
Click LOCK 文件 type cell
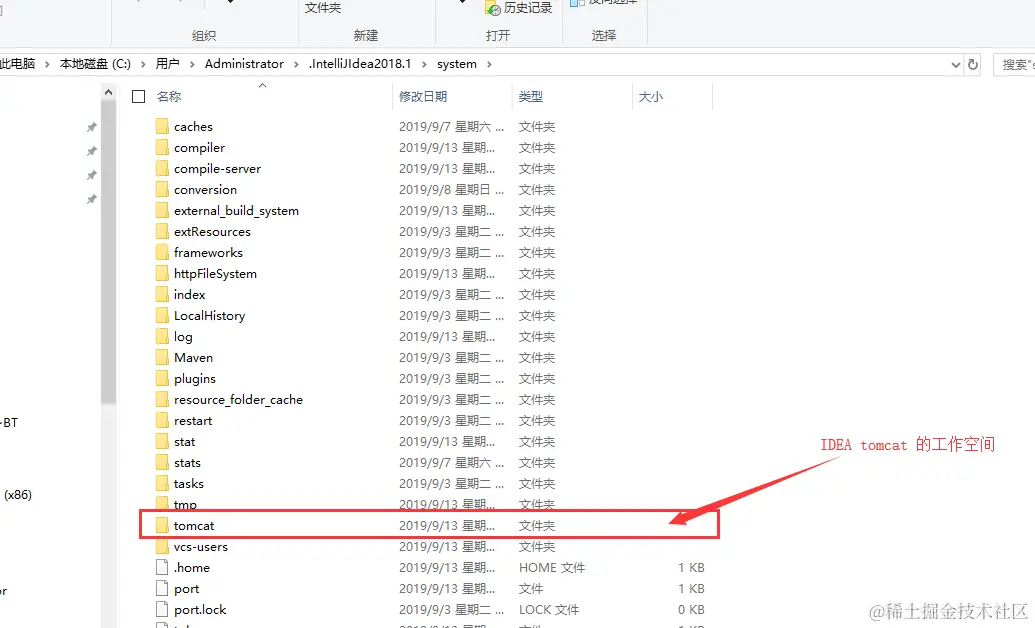tap(549, 610)
